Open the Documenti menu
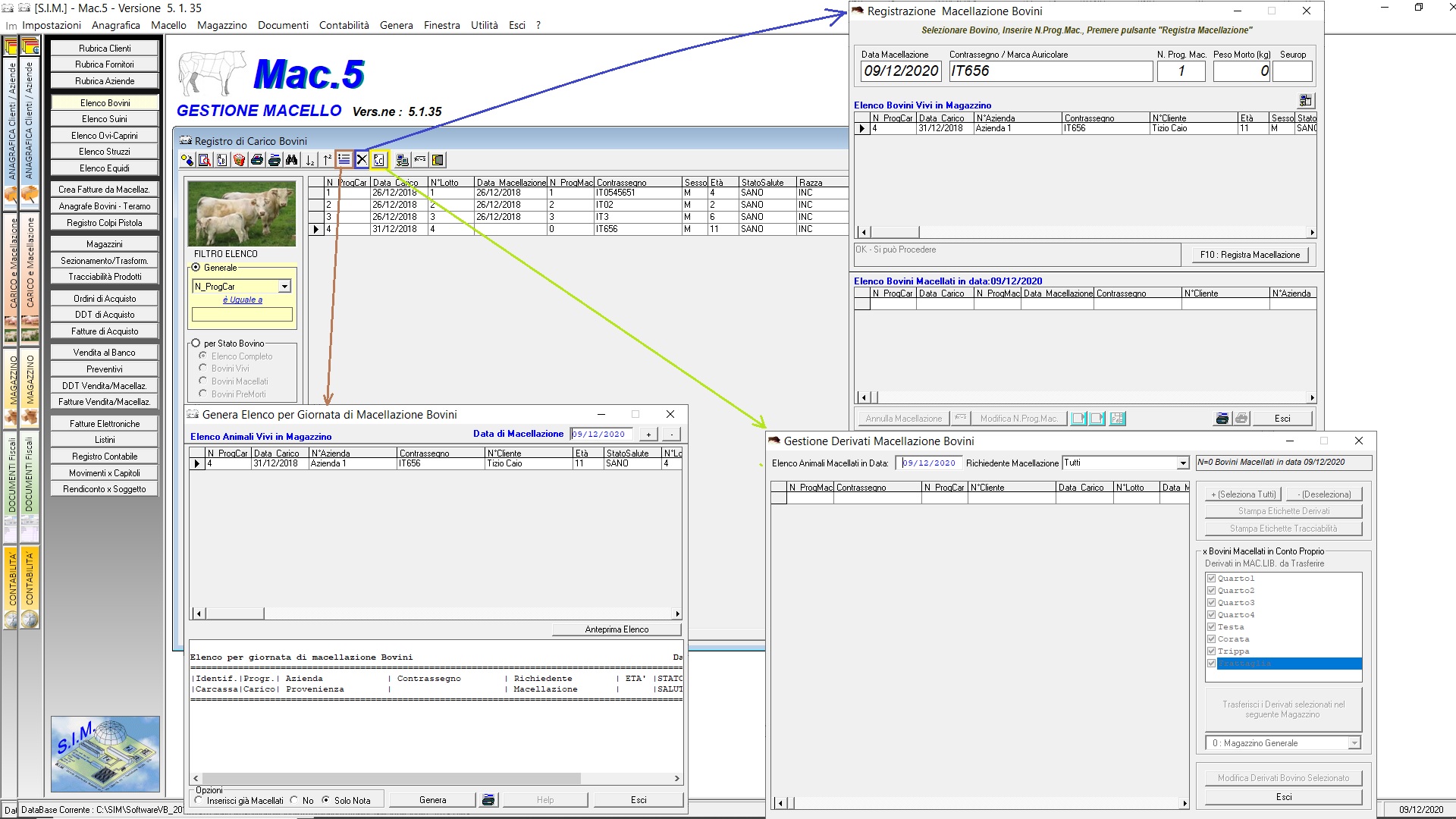The width and height of the screenshot is (1456, 819). point(283,25)
